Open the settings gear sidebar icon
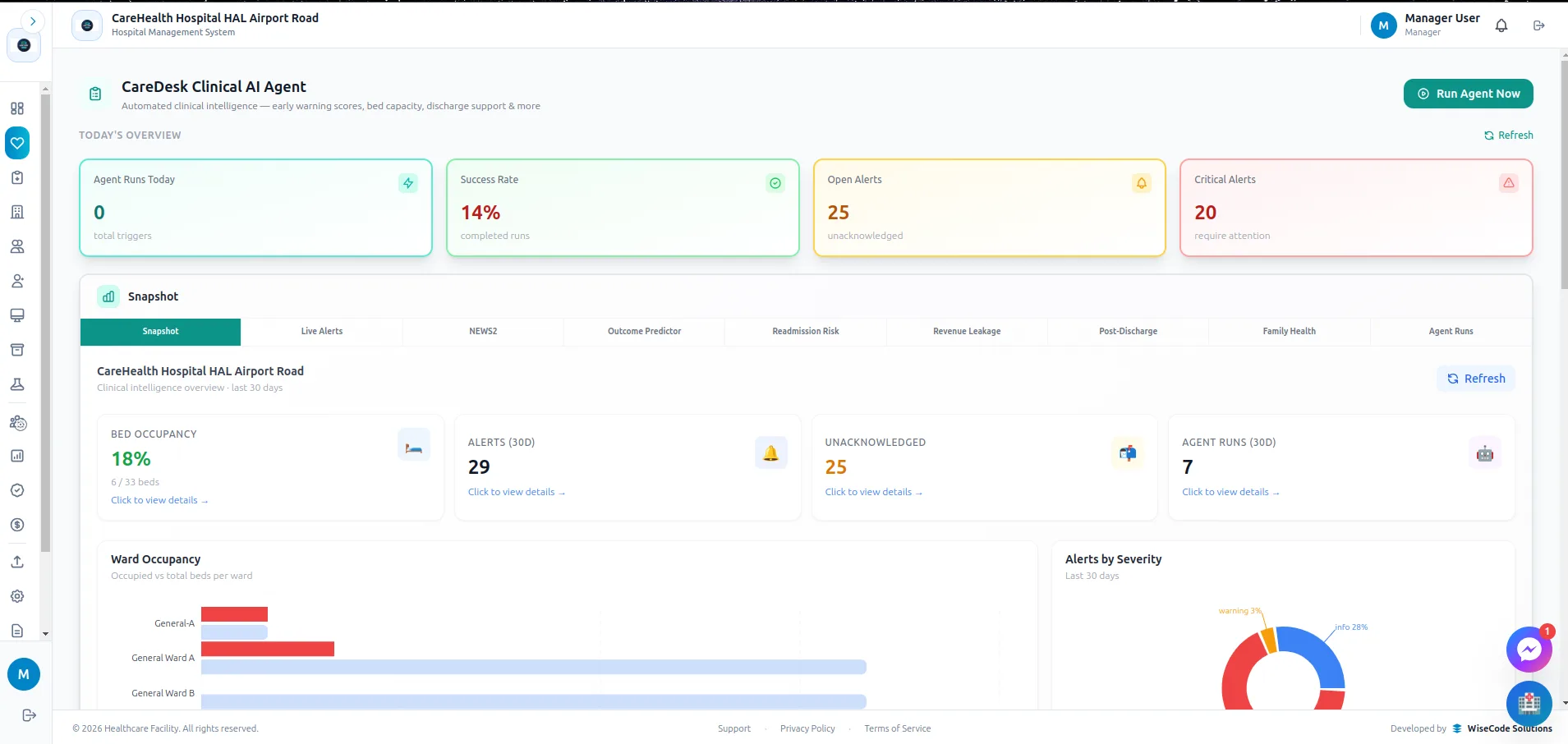The height and width of the screenshot is (744, 1568). tap(17, 596)
